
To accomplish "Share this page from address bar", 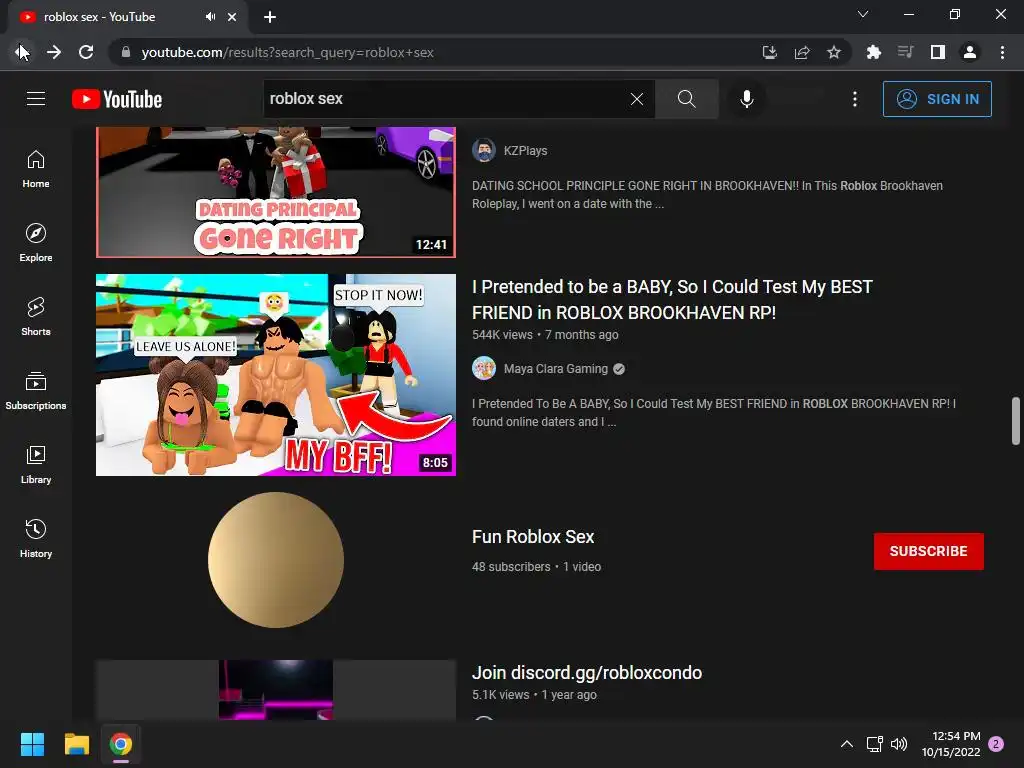I will tap(802, 52).
